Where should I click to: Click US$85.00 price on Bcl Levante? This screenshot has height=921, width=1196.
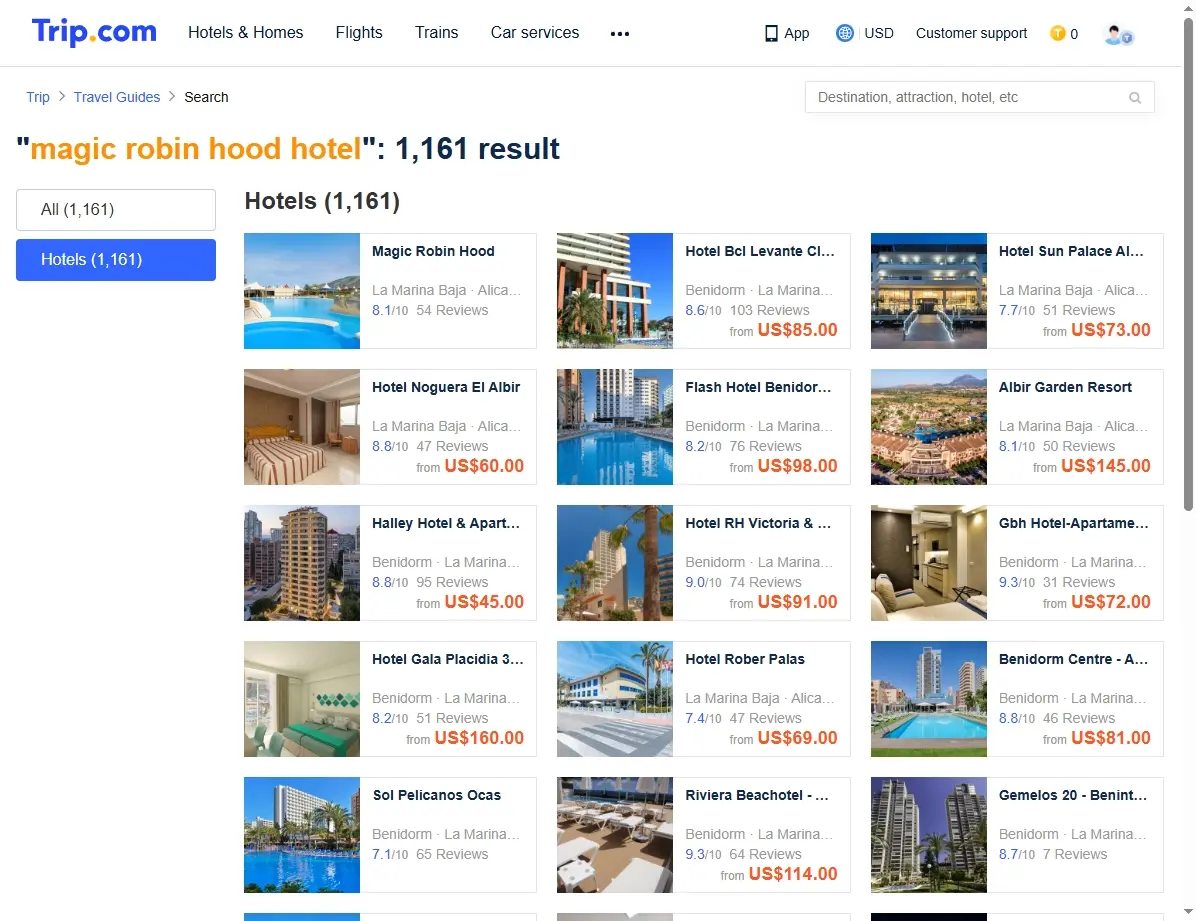(x=797, y=330)
